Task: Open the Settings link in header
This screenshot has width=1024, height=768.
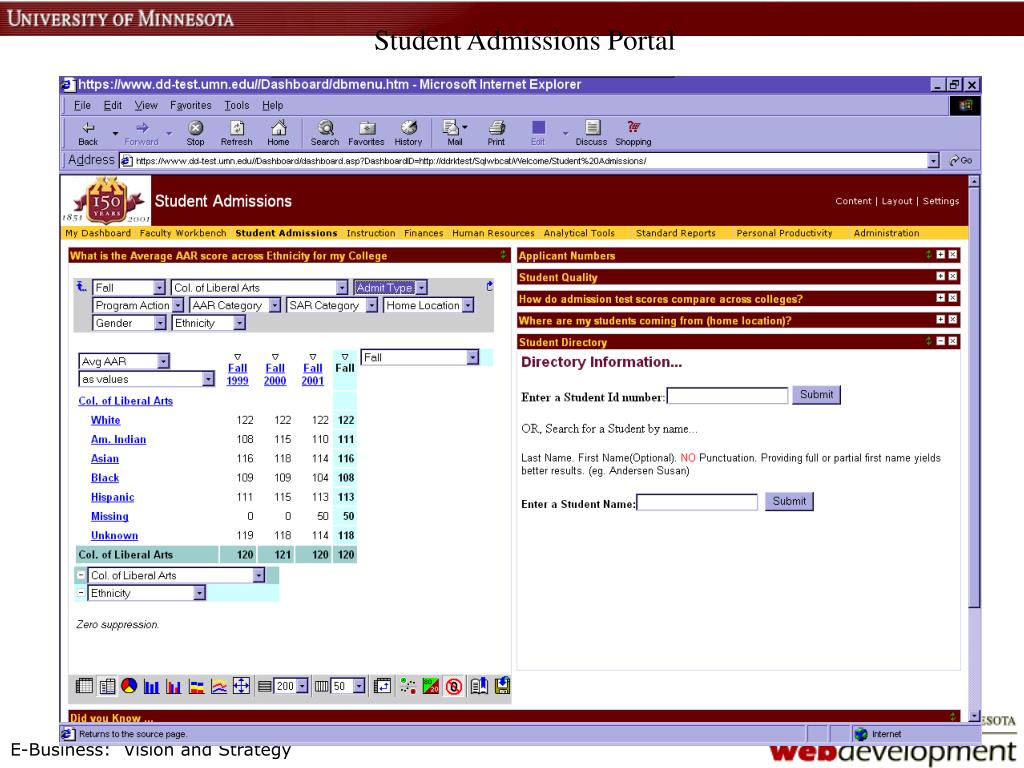Action: (x=940, y=201)
